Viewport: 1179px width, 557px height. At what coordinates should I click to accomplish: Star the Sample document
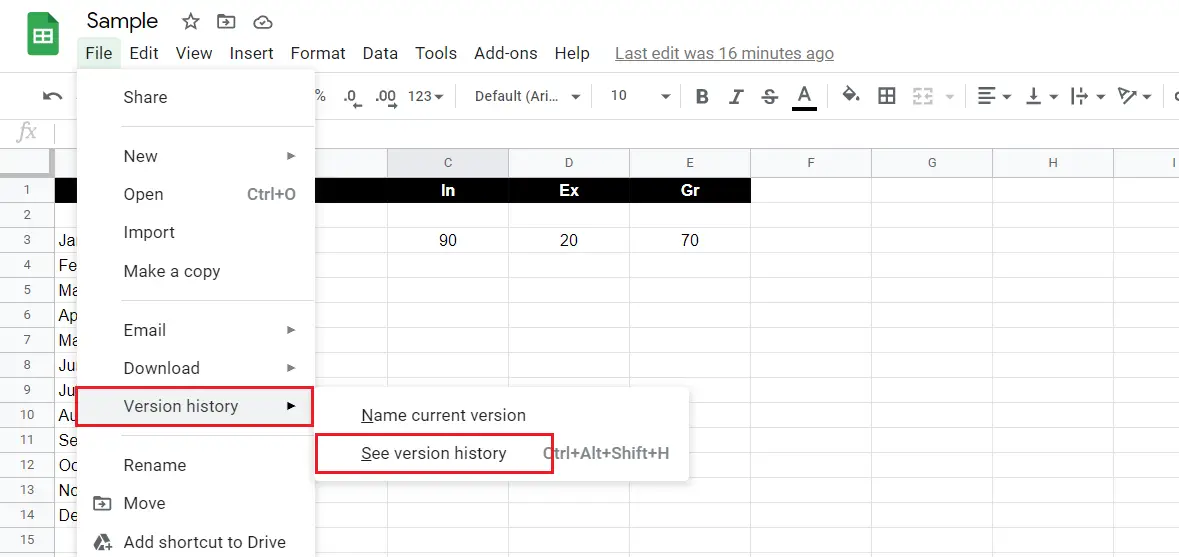191,22
